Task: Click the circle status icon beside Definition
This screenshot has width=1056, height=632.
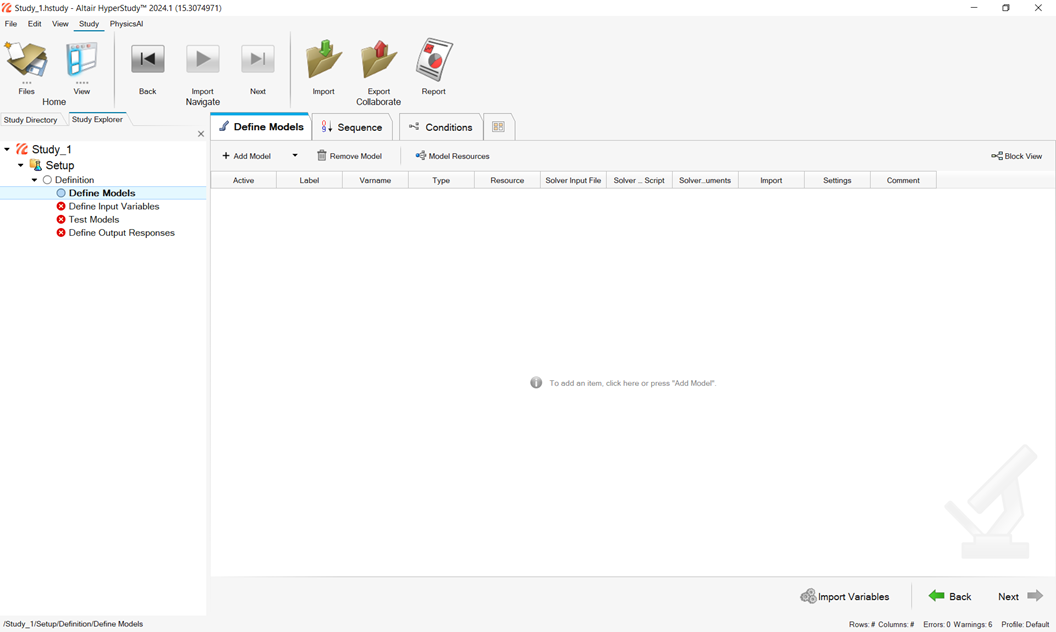Action: coord(47,180)
